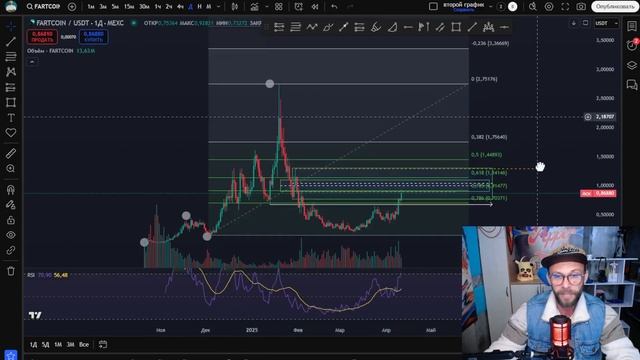Viewport: 640px width, 360px height.
Task: Open the geometric shapes tools in left sidebar
Action: coord(11,102)
